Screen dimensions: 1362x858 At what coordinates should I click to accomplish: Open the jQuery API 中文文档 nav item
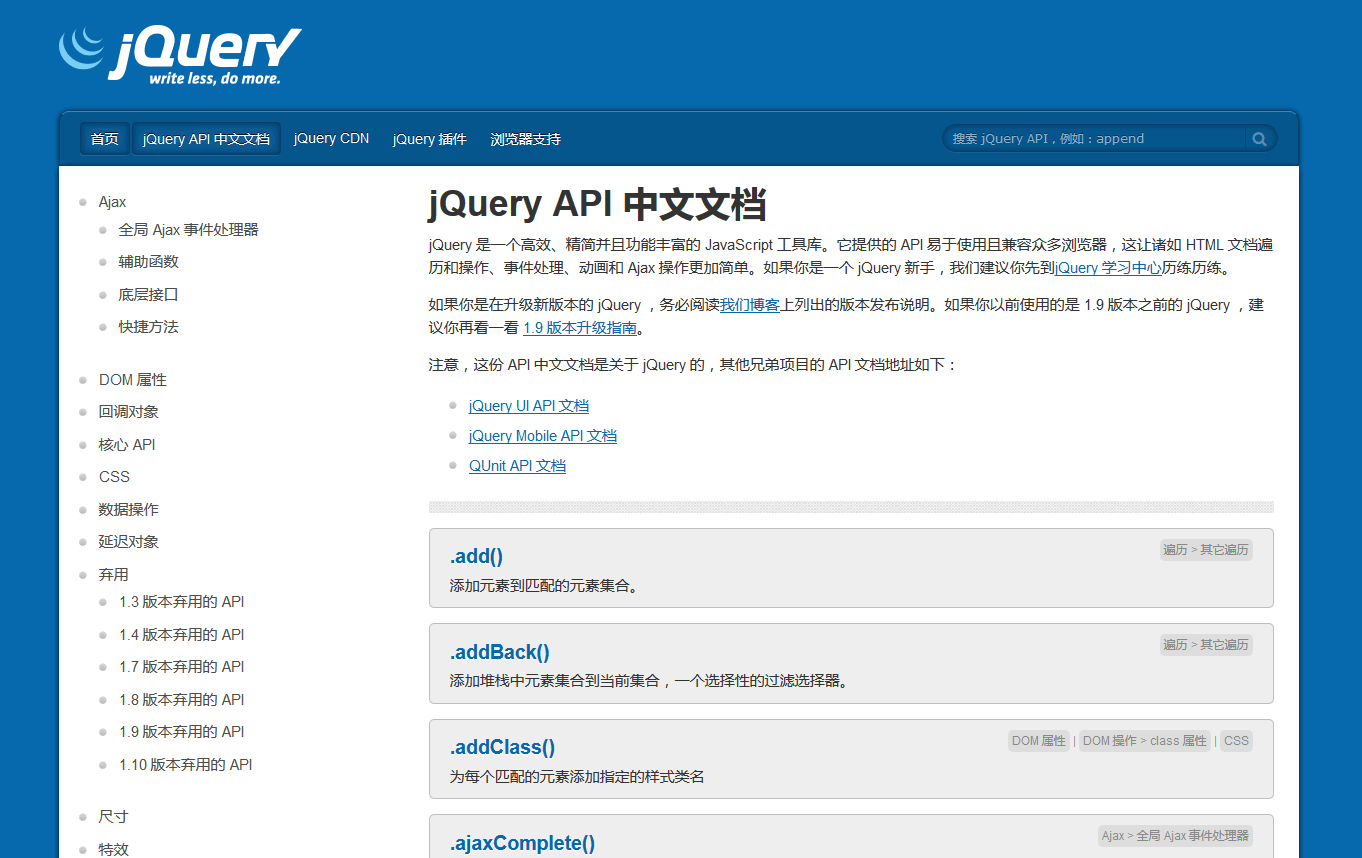tap(206, 139)
